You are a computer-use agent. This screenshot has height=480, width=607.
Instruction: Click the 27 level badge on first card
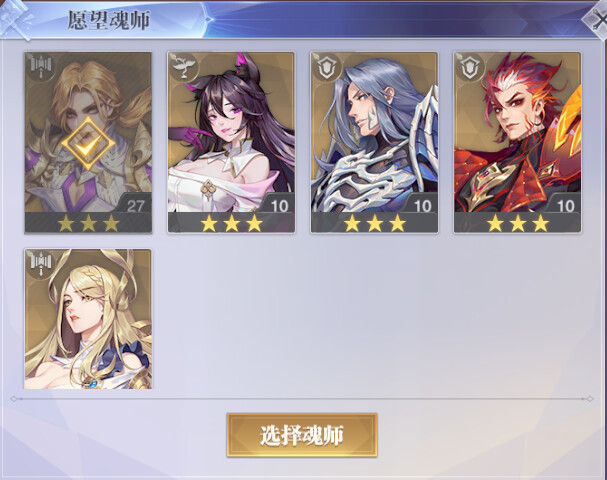(135, 206)
